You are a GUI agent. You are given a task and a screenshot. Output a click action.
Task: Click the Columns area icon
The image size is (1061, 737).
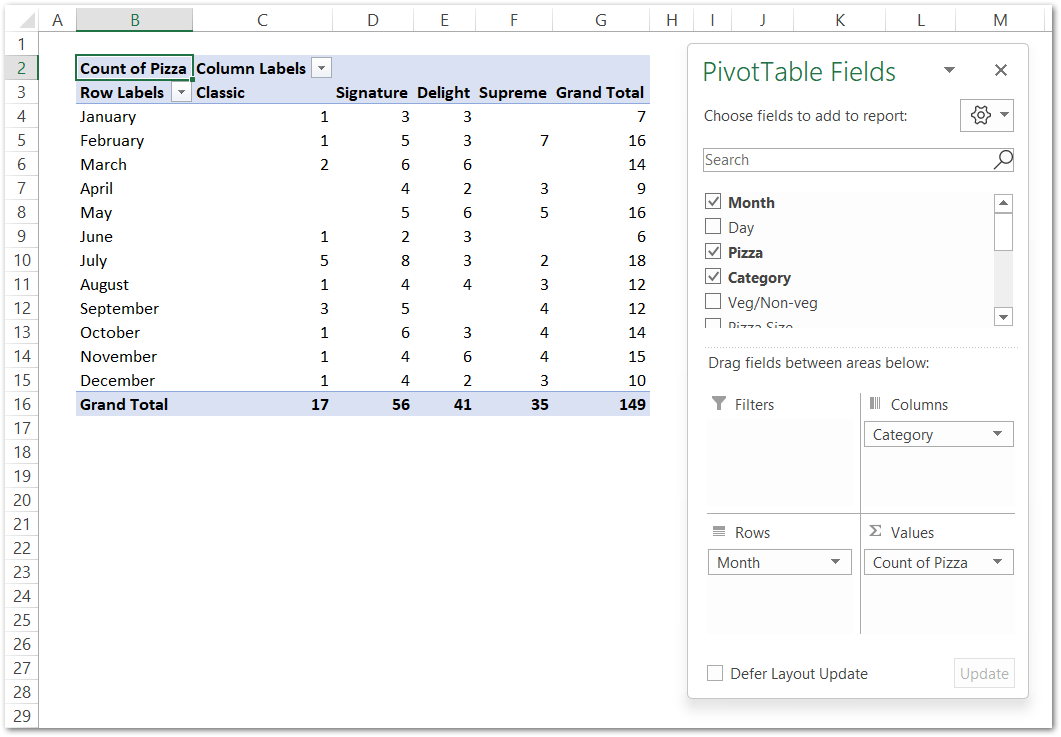[876, 404]
